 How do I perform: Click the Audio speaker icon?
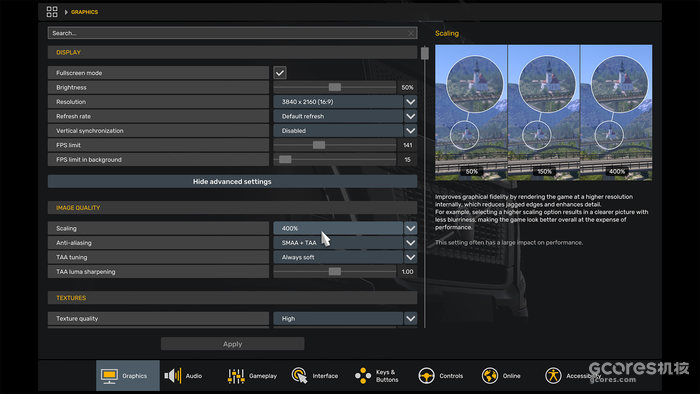(172, 376)
